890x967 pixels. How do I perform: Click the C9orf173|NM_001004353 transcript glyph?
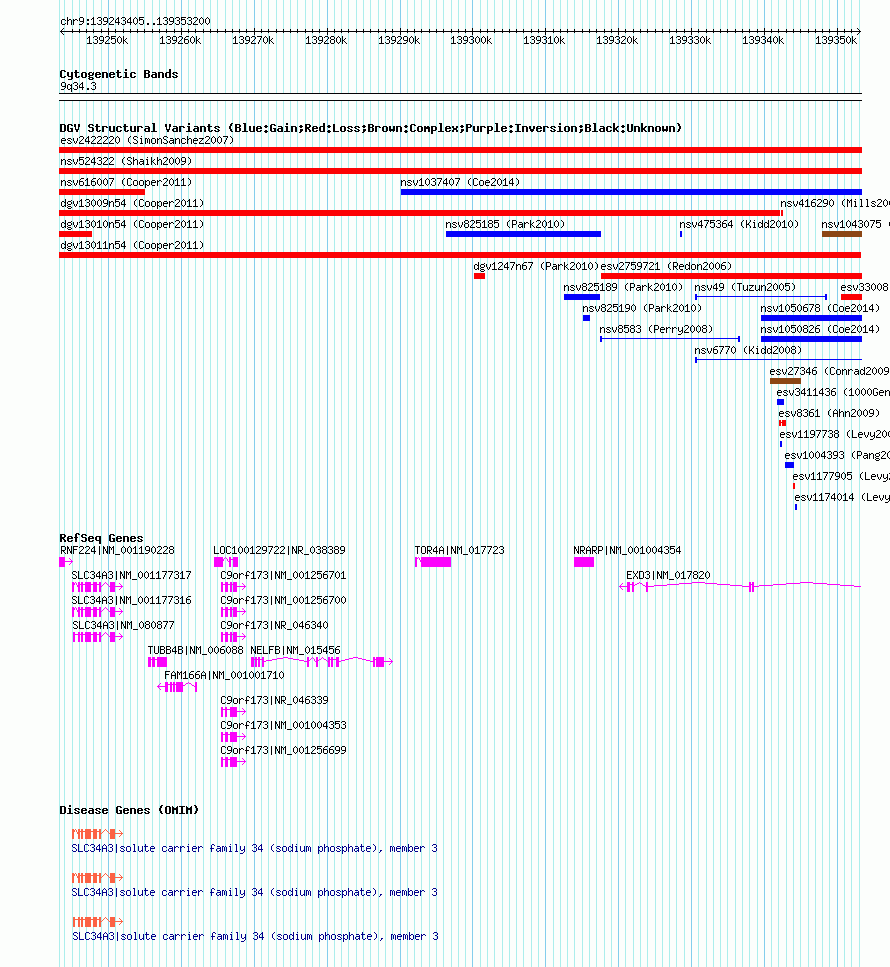(x=233, y=737)
